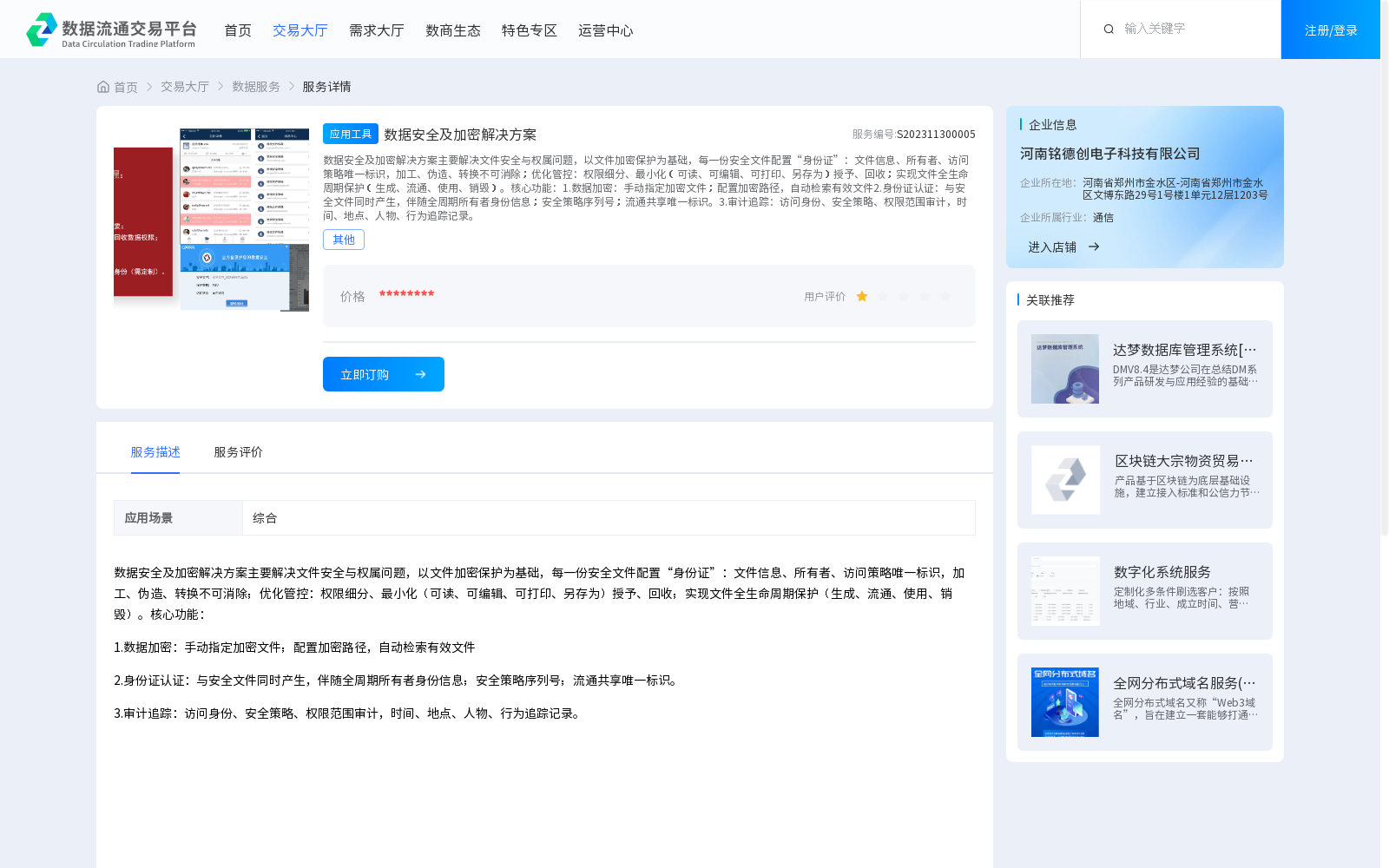Open the 首页 menu item
This screenshot has width=1389, height=868.
238,30
